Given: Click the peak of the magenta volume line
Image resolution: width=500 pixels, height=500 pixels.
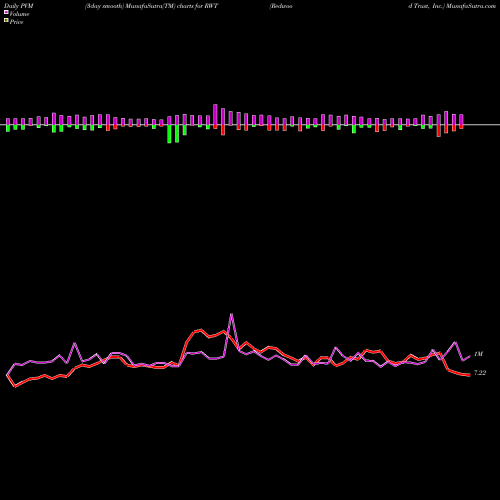Looking at the screenshot, I should pos(231,314).
